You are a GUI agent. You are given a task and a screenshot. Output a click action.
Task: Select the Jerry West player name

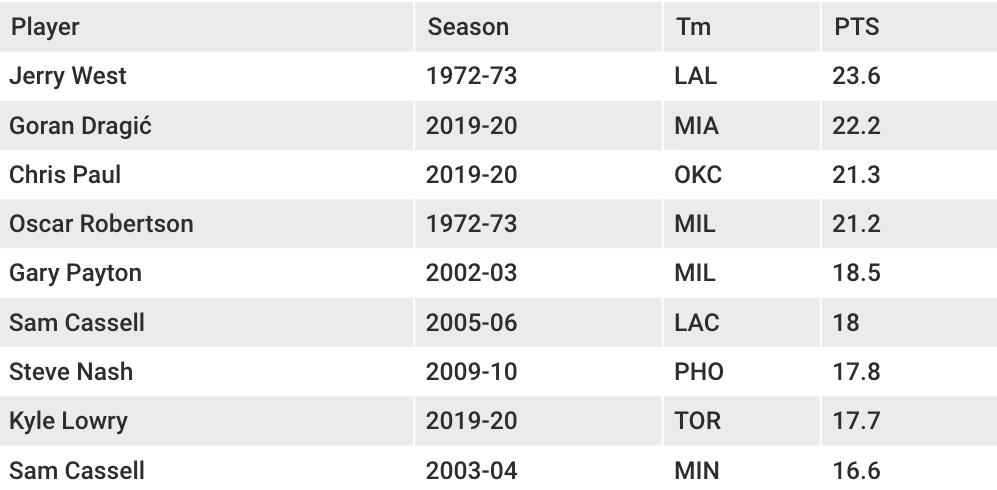(x=68, y=76)
